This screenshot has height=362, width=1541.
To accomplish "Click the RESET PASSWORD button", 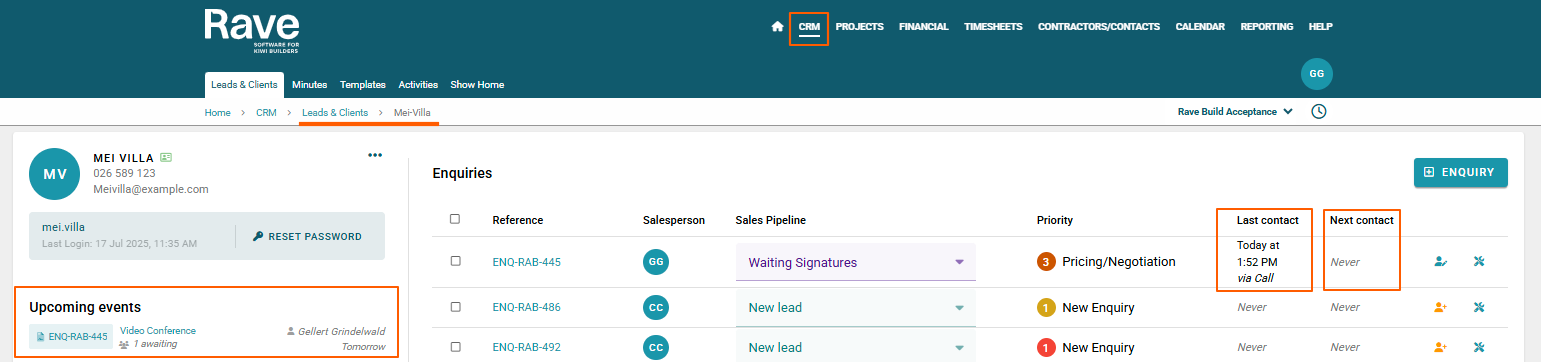I will click(x=308, y=237).
